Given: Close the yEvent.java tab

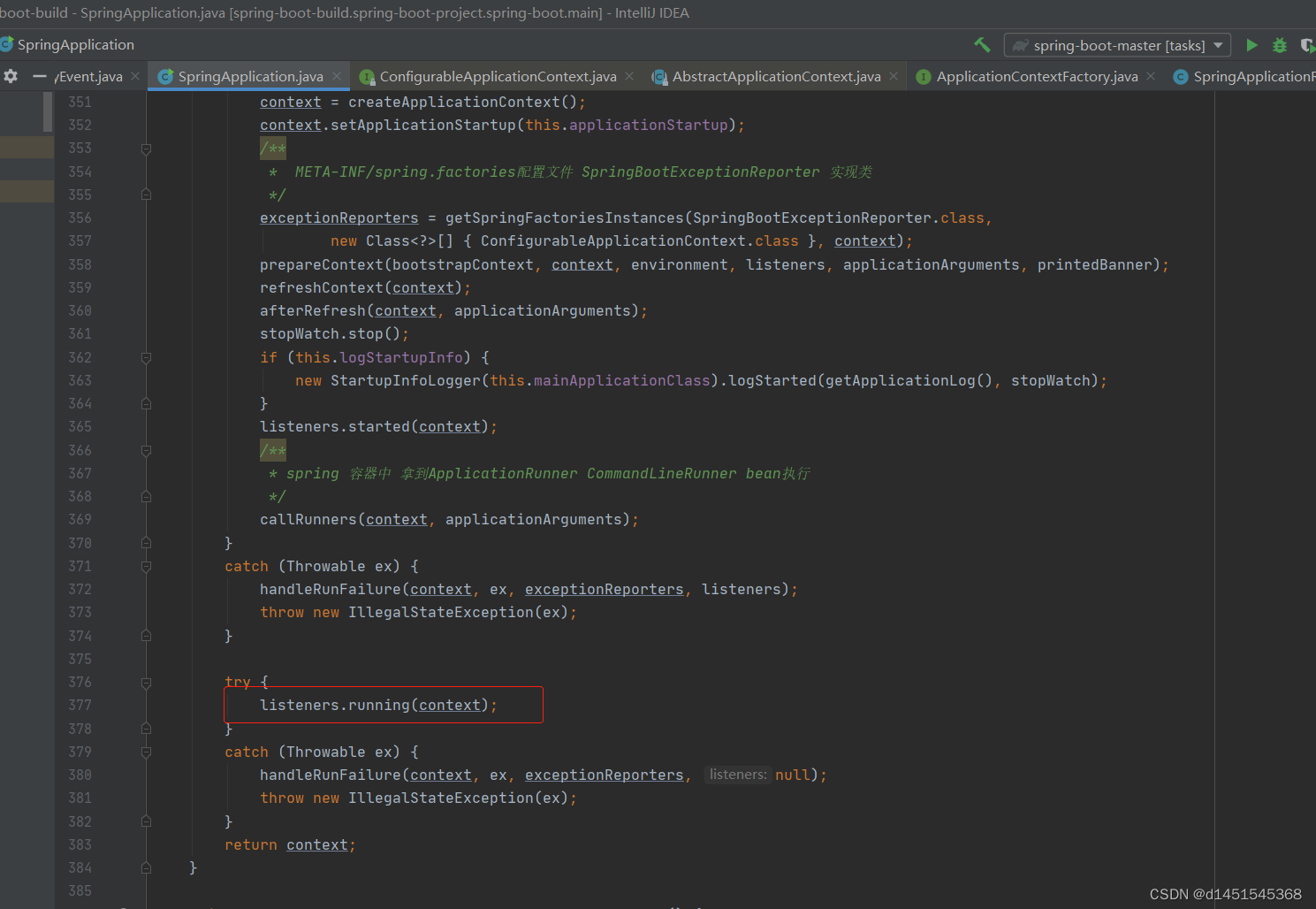Looking at the screenshot, I should [135, 76].
